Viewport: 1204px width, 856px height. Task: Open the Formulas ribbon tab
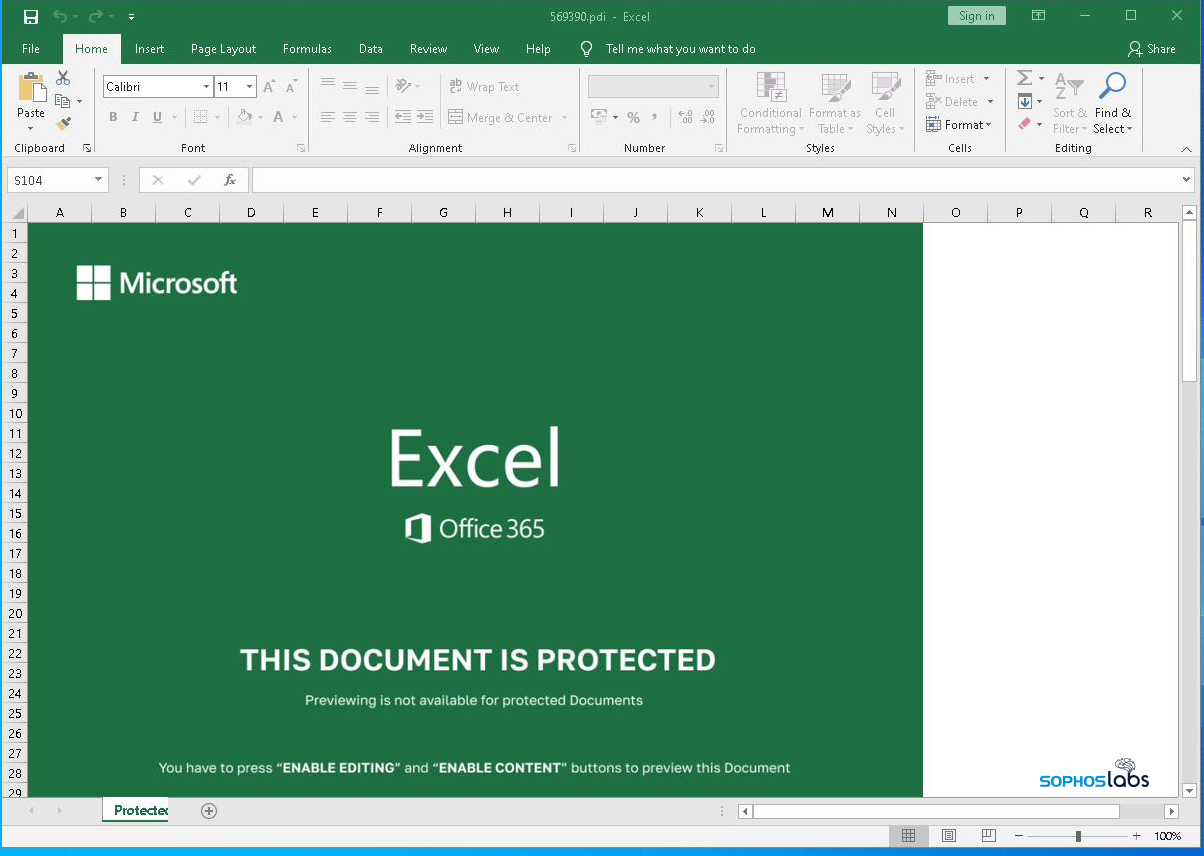[x=307, y=49]
